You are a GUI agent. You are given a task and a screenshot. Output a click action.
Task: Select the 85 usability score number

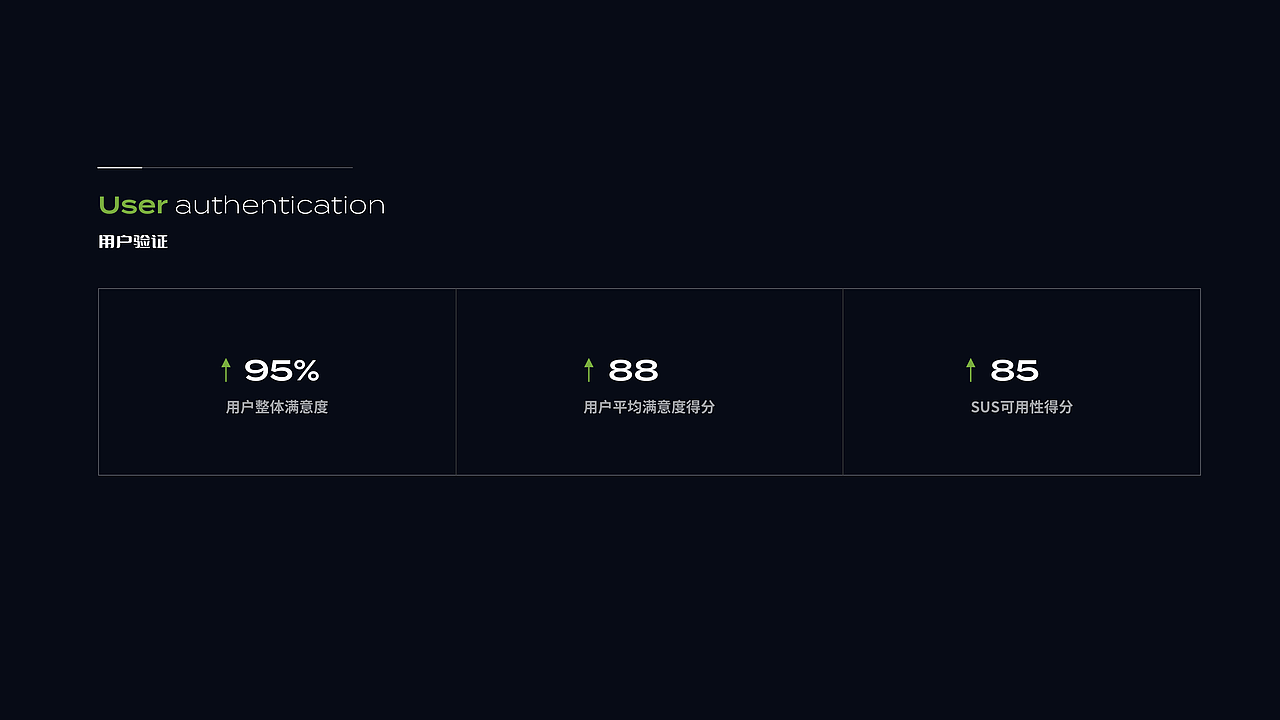(x=1014, y=371)
